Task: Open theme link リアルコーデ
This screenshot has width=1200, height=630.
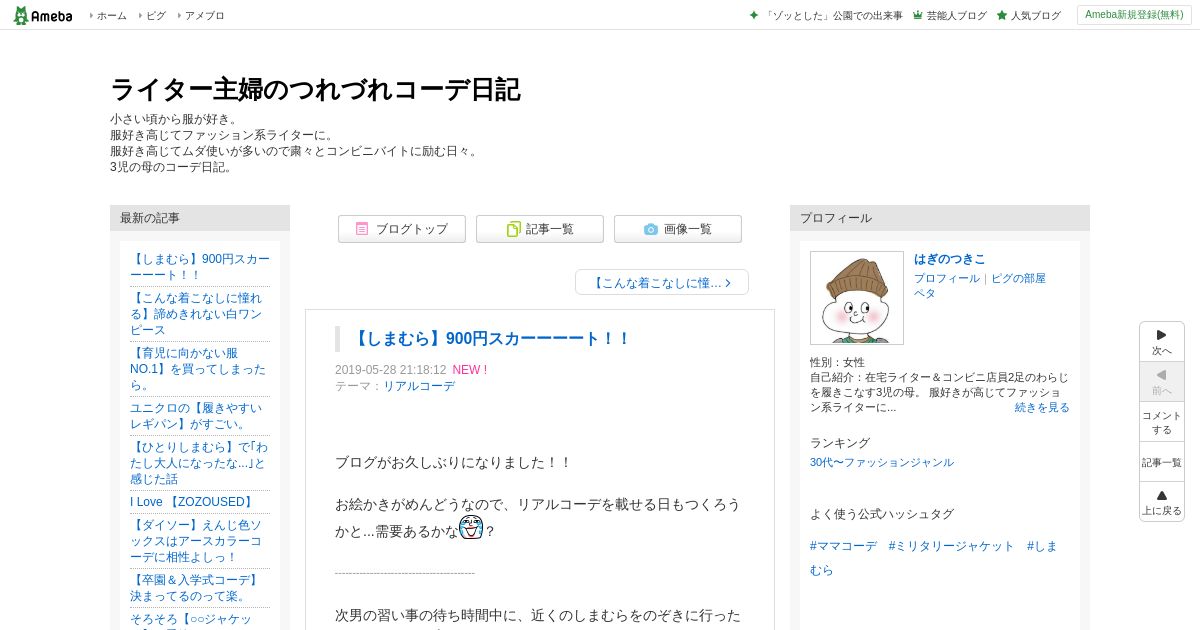Action: [419, 386]
